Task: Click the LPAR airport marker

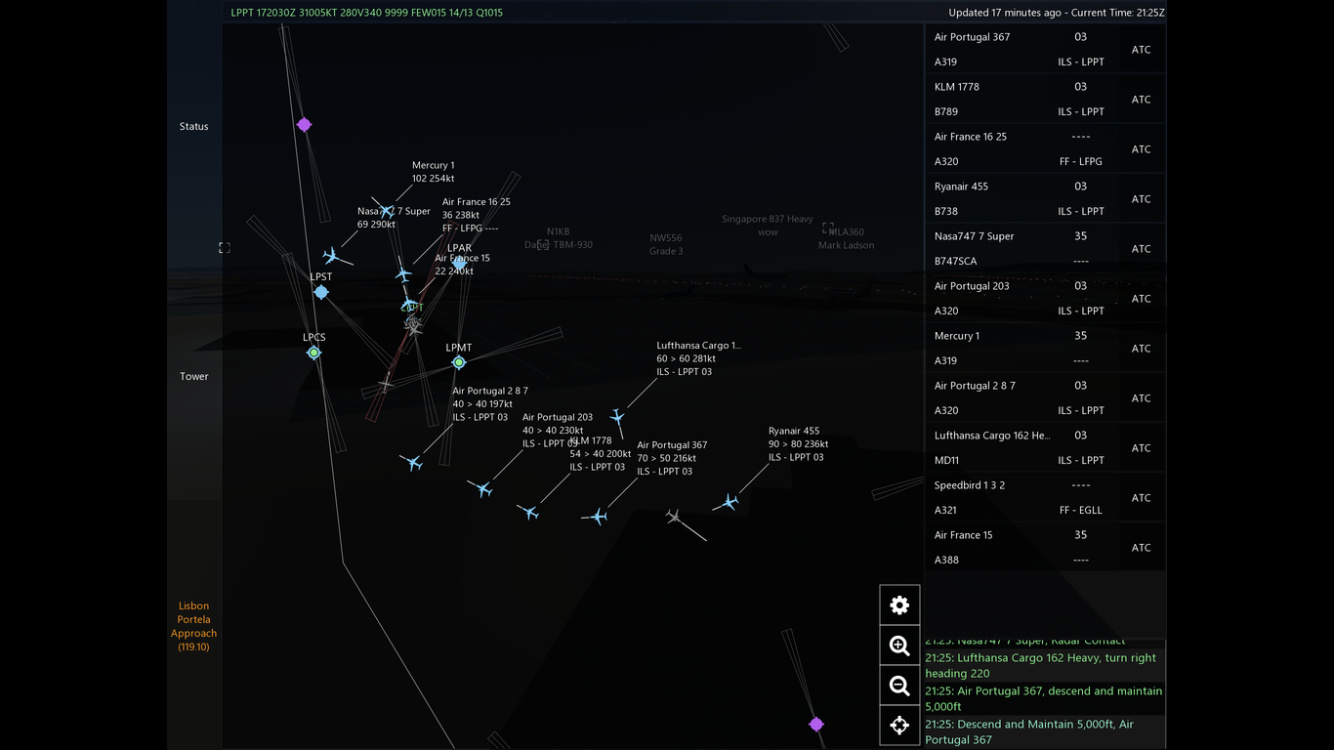Action: pyautogui.click(x=459, y=264)
